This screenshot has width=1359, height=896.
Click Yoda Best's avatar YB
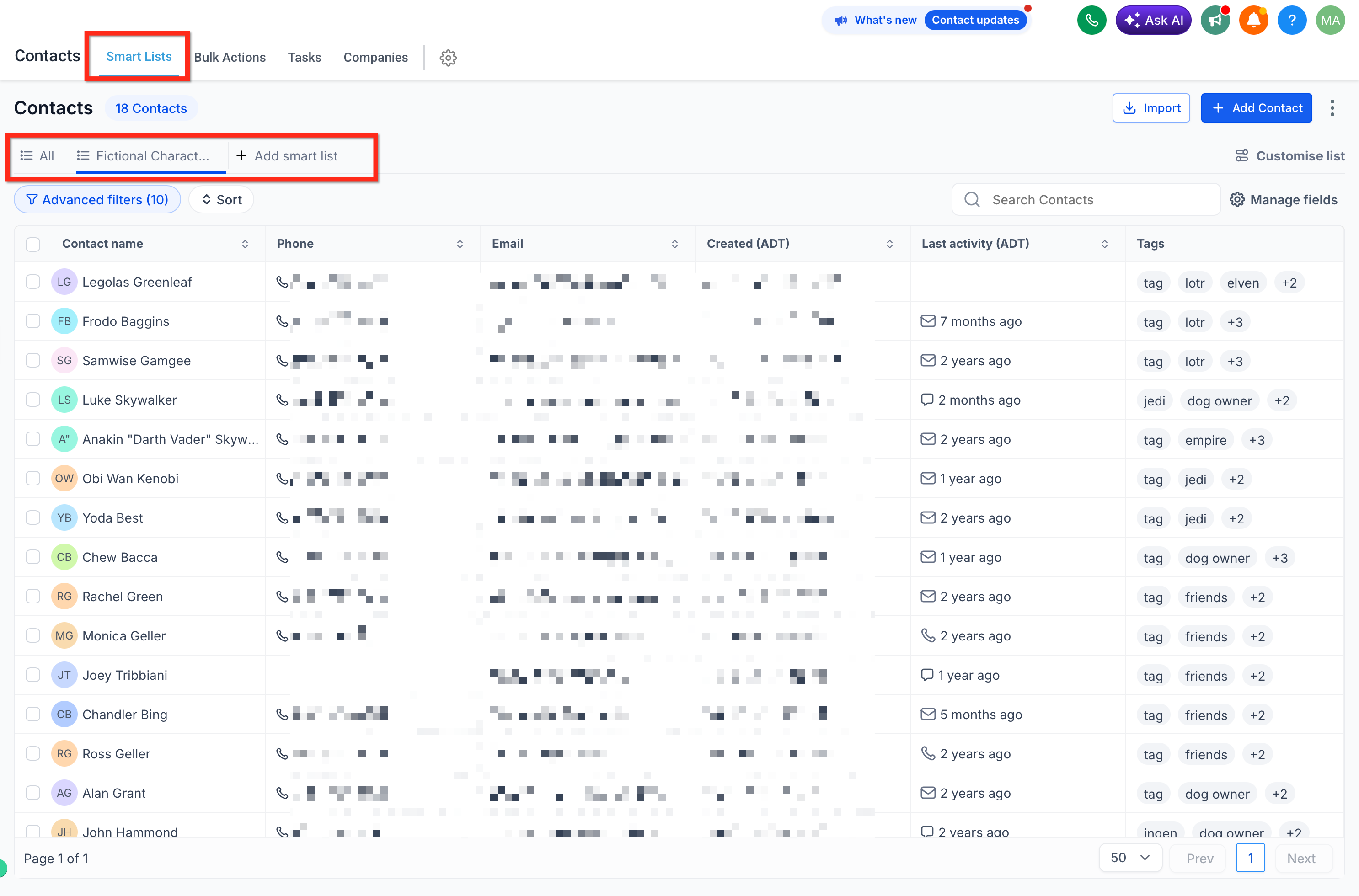click(x=64, y=517)
